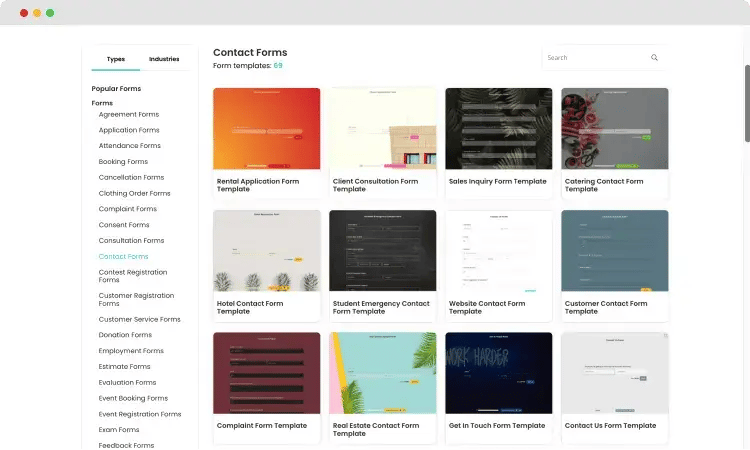750x450 pixels.
Task: Open Get In Touch Form Template
Action: (499, 373)
